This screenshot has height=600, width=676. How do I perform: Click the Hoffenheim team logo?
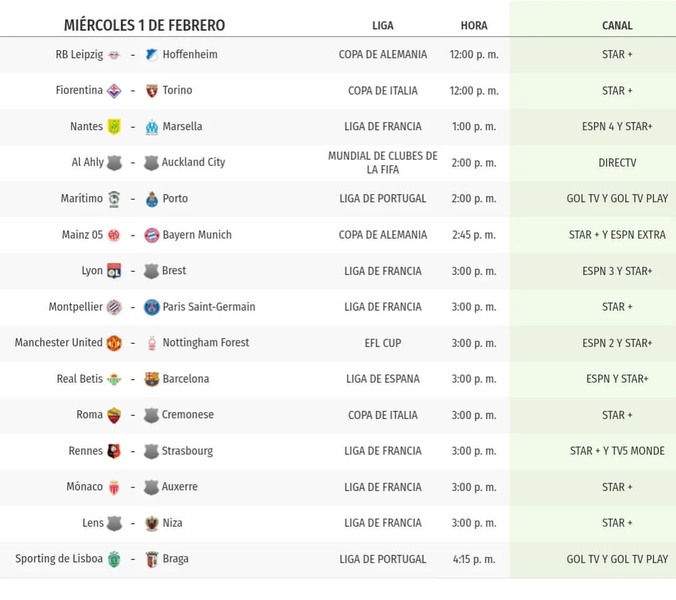coord(151,55)
